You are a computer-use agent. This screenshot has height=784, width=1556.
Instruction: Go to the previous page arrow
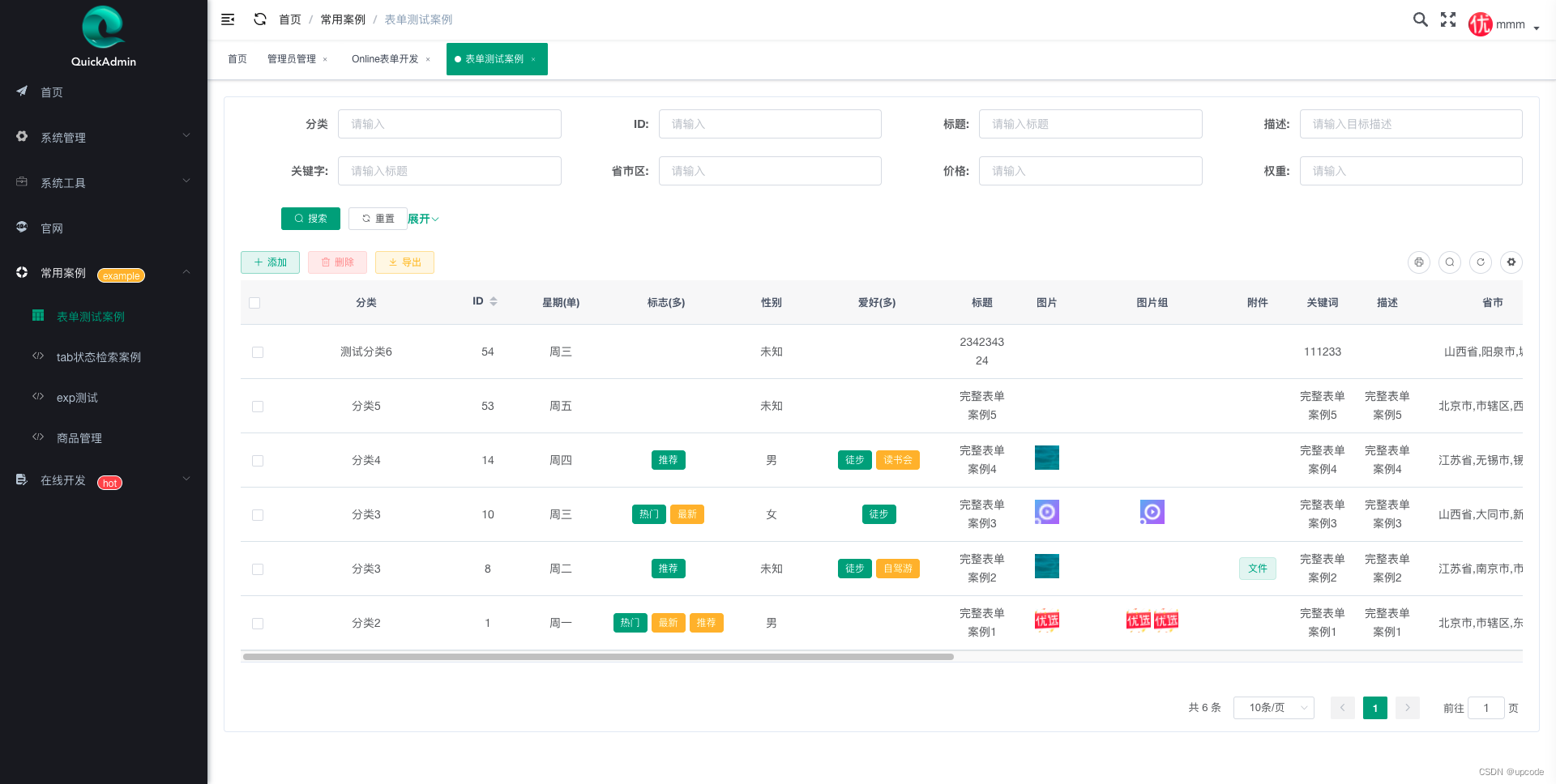point(1343,708)
